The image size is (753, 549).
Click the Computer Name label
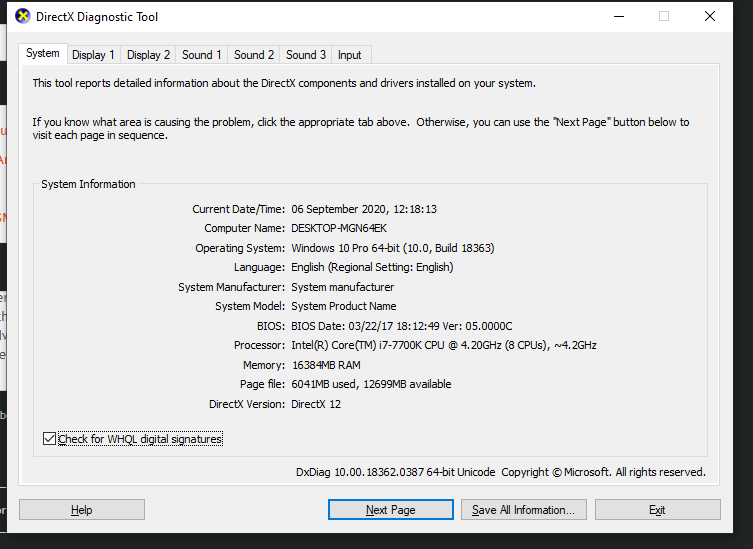(x=244, y=228)
